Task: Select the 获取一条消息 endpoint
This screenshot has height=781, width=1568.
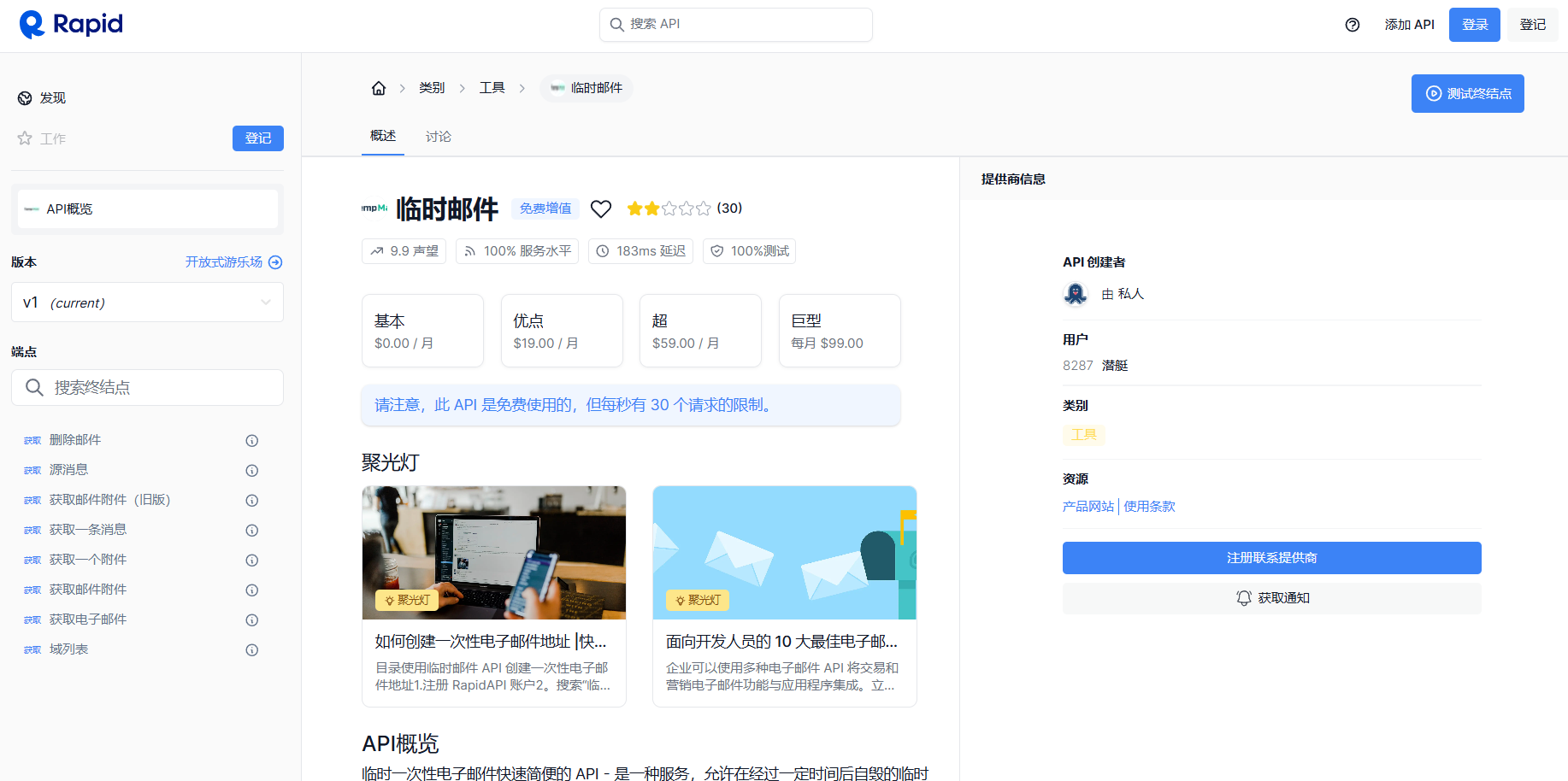Action: tap(88, 530)
